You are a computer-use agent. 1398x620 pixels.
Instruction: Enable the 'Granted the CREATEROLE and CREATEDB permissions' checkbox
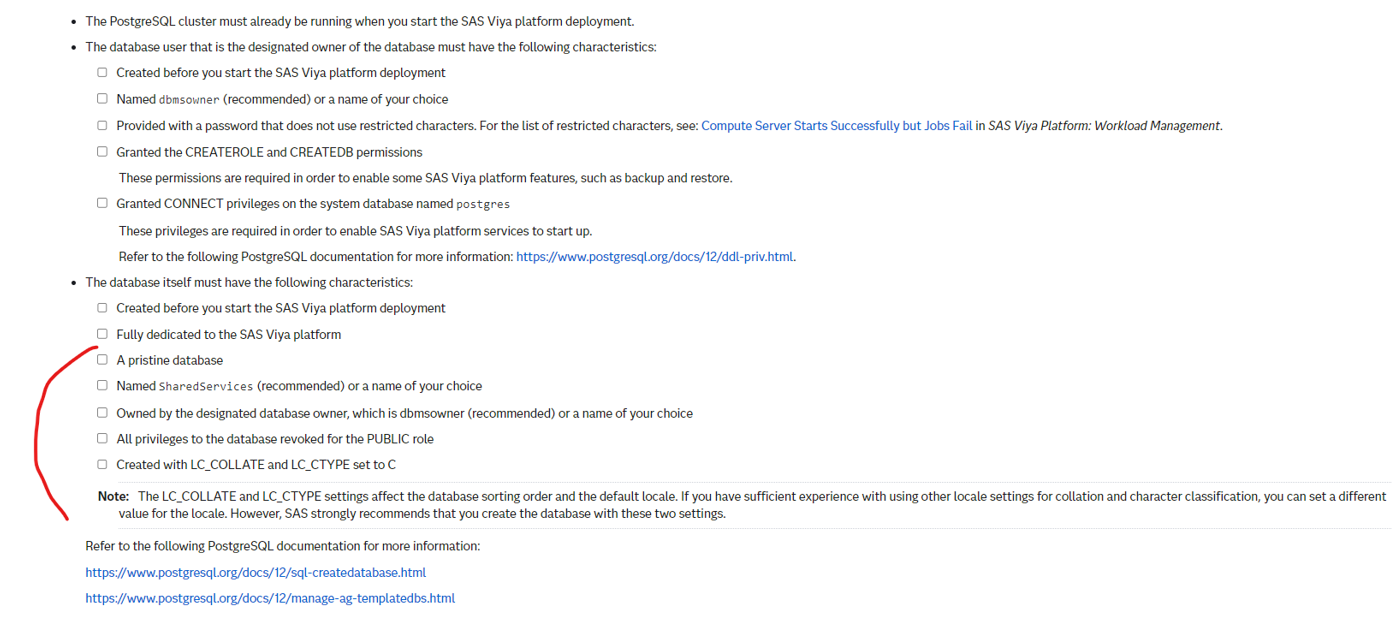[x=102, y=152]
